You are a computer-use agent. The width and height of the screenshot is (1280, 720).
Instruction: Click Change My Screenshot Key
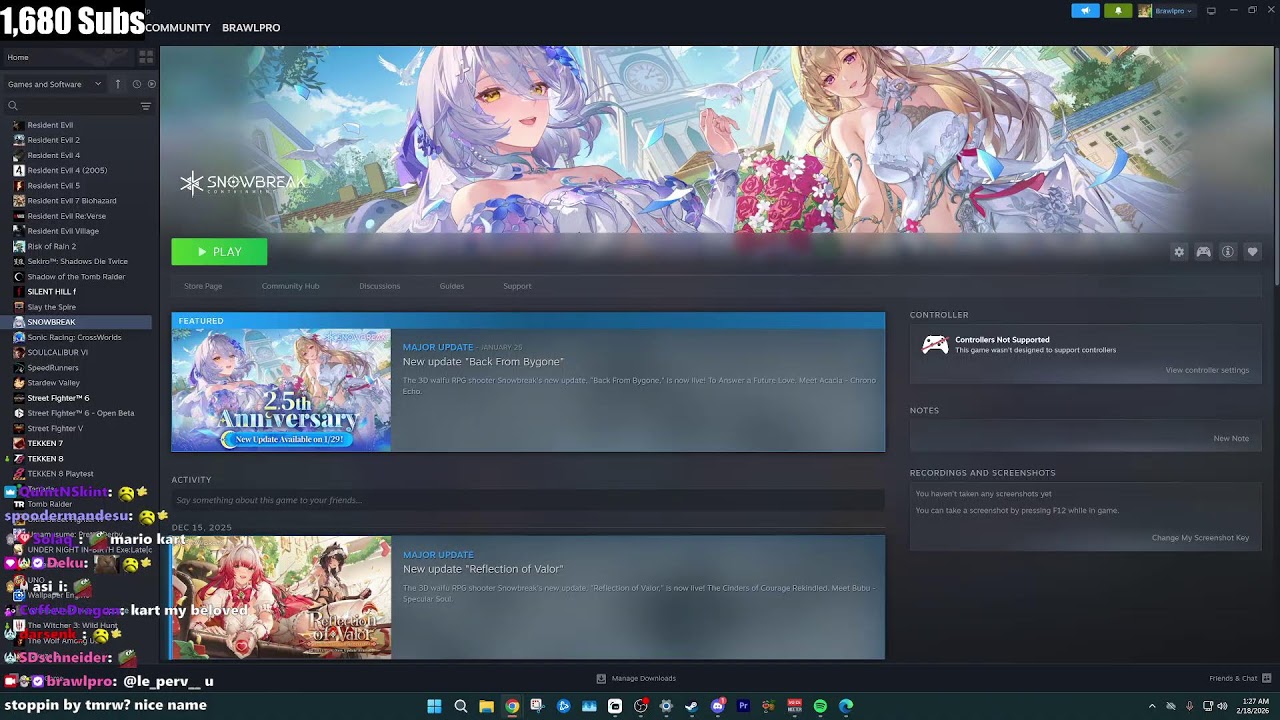[x=1200, y=538]
